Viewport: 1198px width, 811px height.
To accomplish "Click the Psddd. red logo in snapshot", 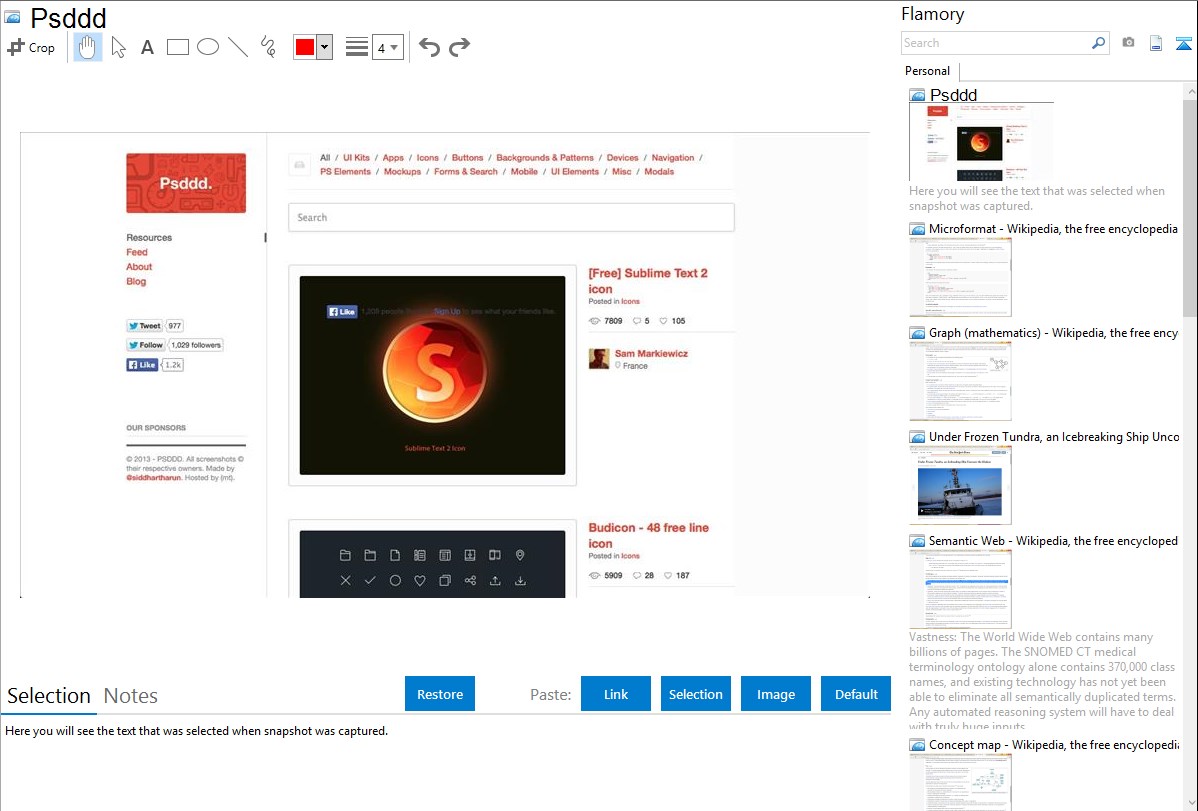I will coord(186,183).
